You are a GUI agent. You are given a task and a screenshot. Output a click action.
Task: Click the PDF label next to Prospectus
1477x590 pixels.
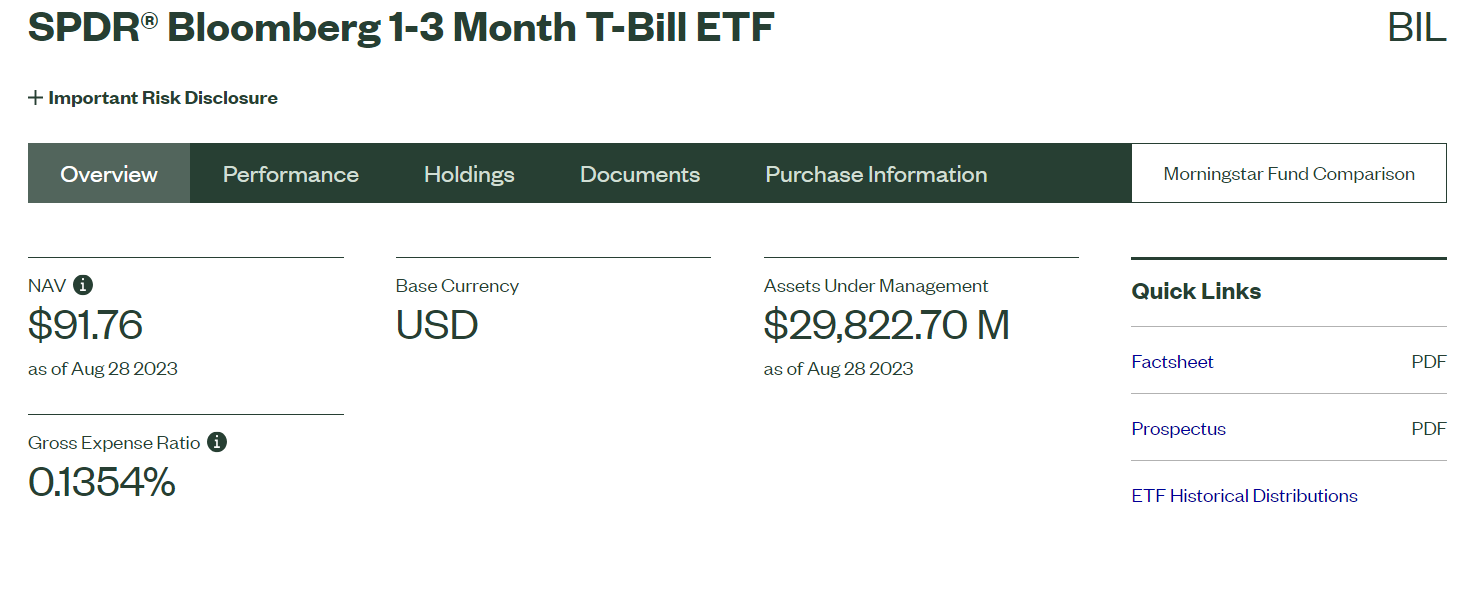1429,429
